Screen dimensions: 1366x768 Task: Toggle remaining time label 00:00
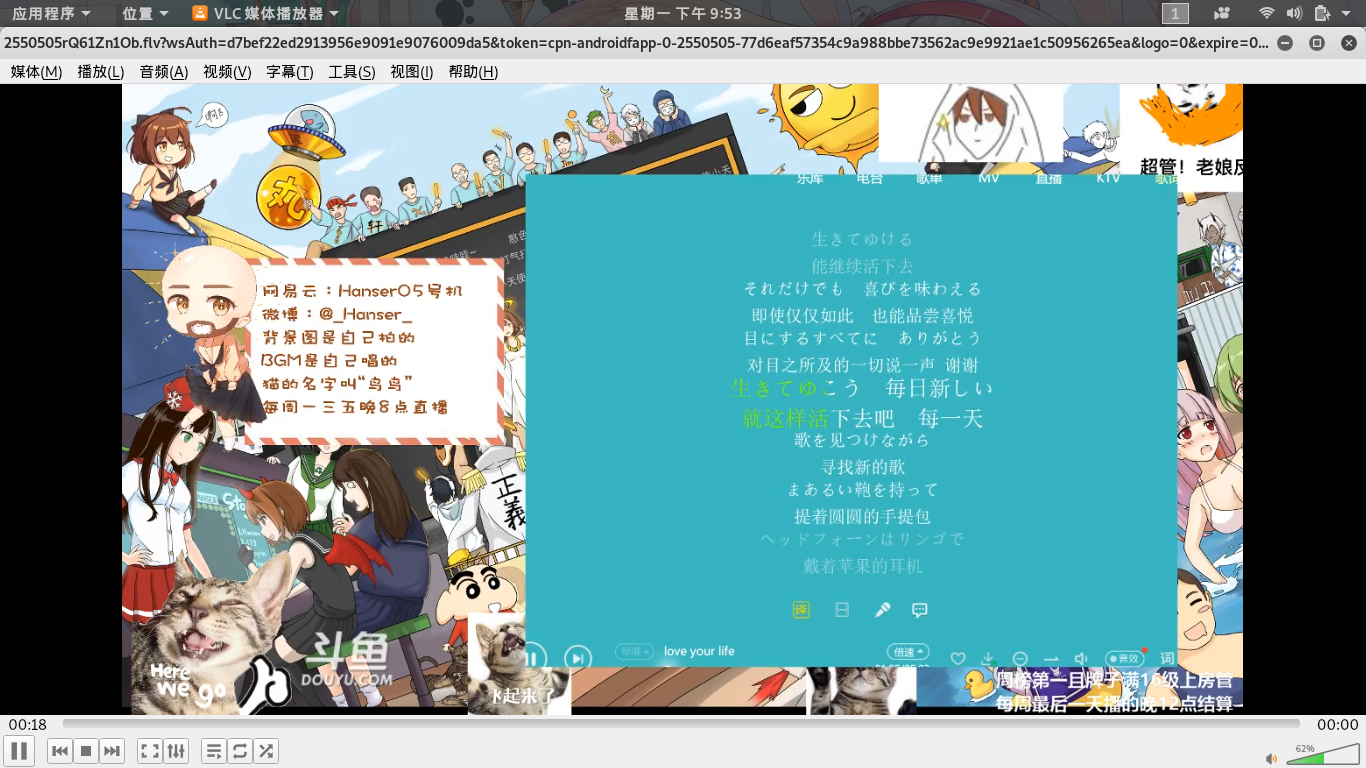coord(1337,724)
